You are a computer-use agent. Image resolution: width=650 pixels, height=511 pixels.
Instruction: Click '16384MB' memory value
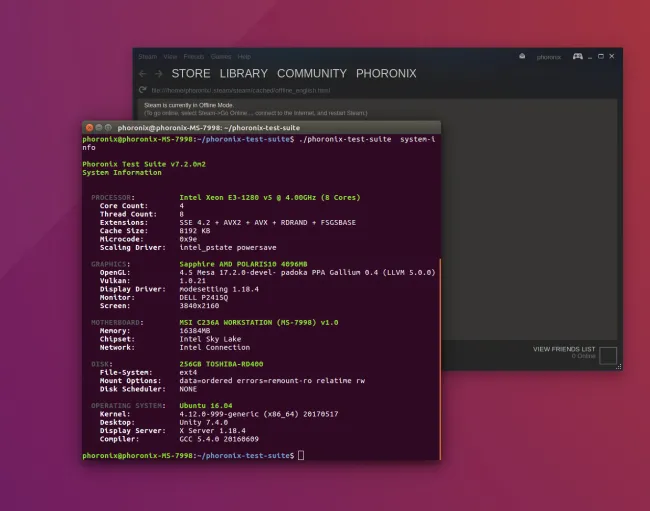pyautogui.click(x=195, y=331)
